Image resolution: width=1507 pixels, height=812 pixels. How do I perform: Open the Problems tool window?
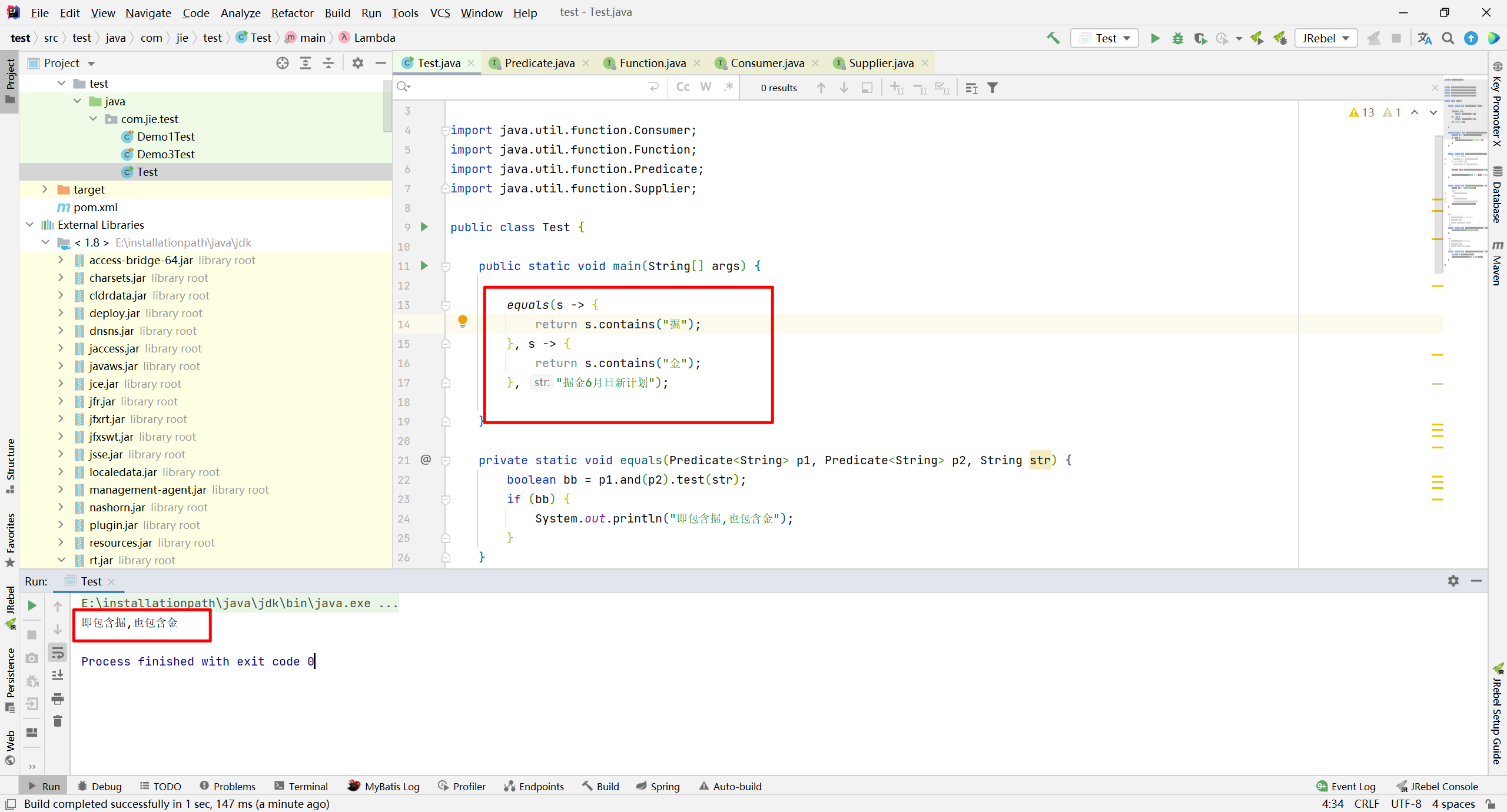click(227, 787)
